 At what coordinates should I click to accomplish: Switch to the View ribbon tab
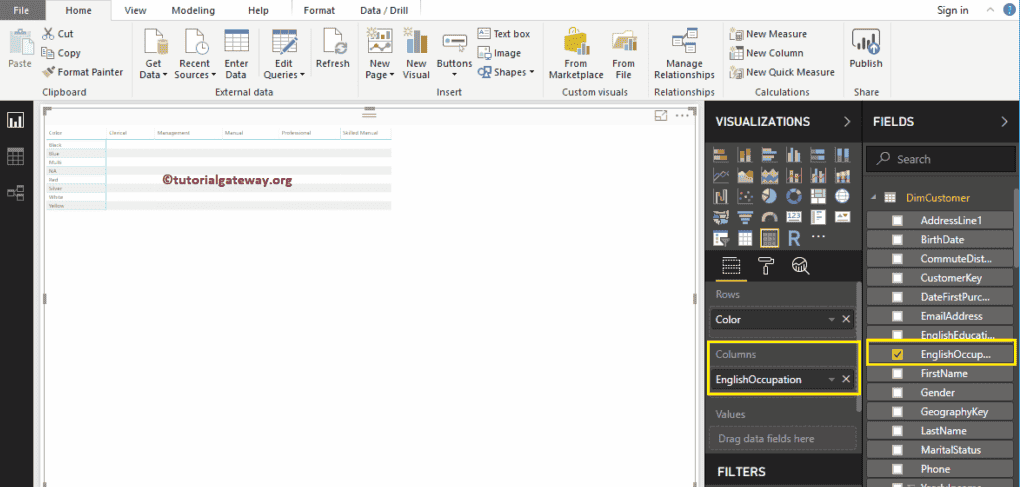(135, 10)
